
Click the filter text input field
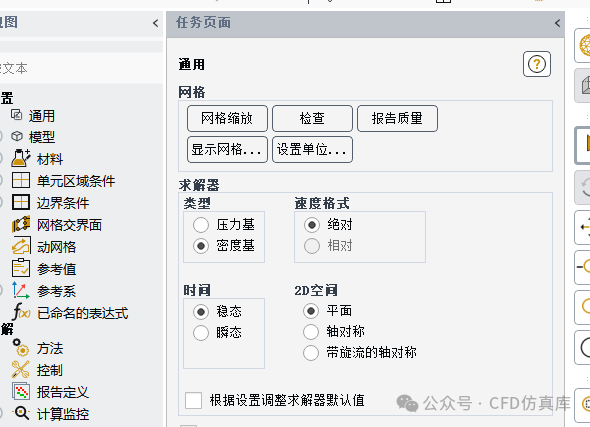click(81, 68)
